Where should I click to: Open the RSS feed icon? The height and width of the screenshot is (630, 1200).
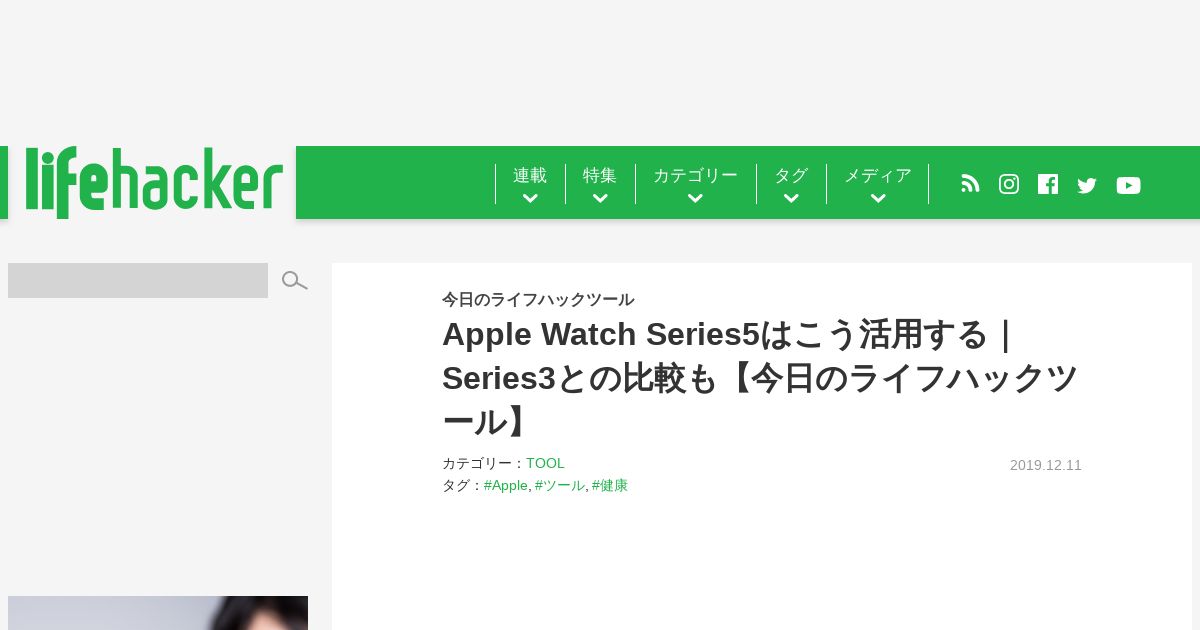point(970,184)
